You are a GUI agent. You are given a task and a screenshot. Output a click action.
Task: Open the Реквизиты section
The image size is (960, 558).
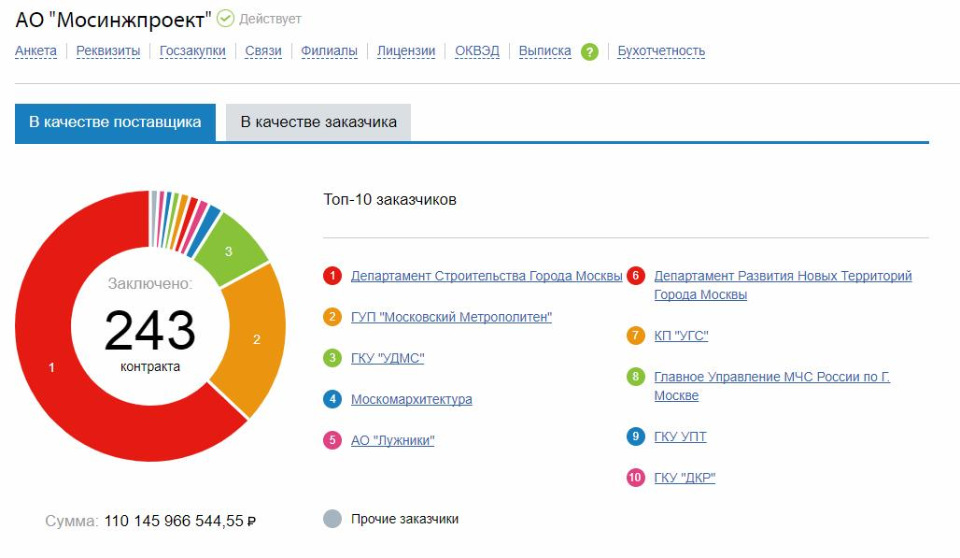click(108, 51)
